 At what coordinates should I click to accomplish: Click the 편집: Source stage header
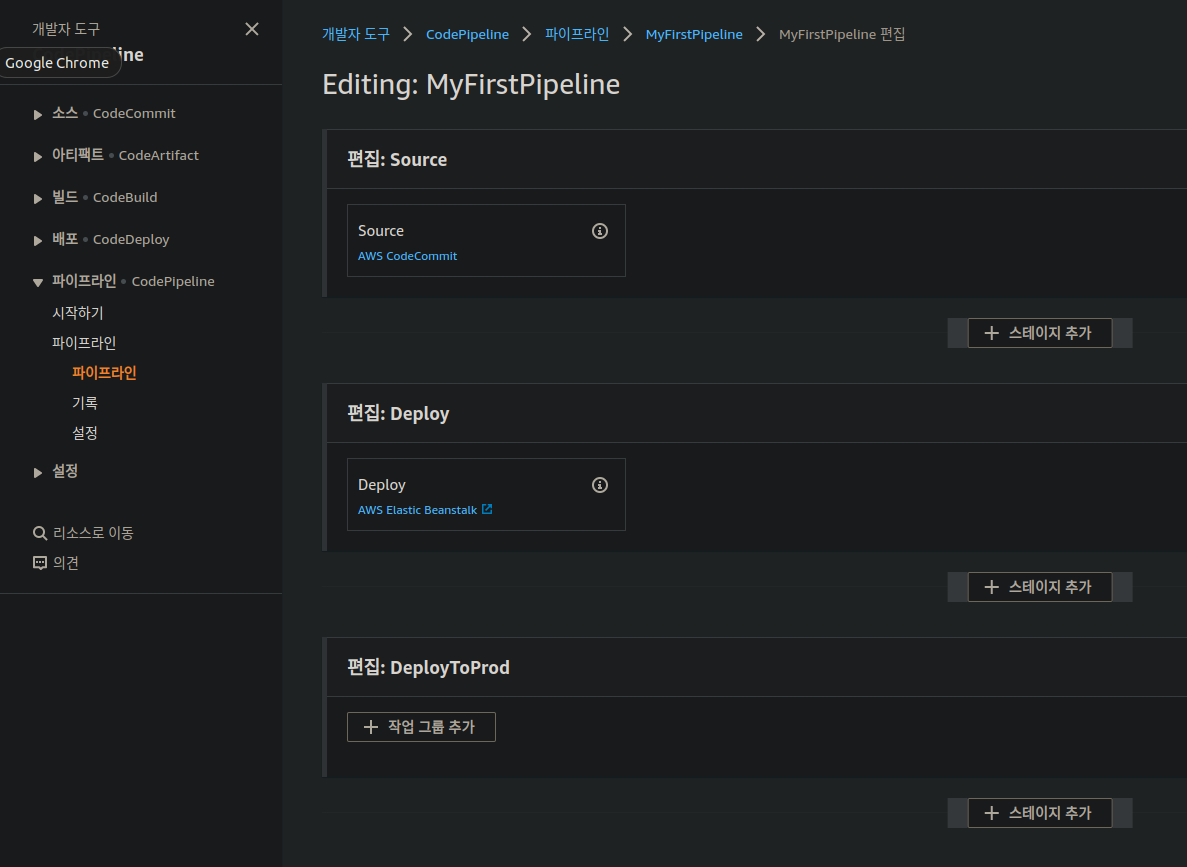click(x=397, y=160)
